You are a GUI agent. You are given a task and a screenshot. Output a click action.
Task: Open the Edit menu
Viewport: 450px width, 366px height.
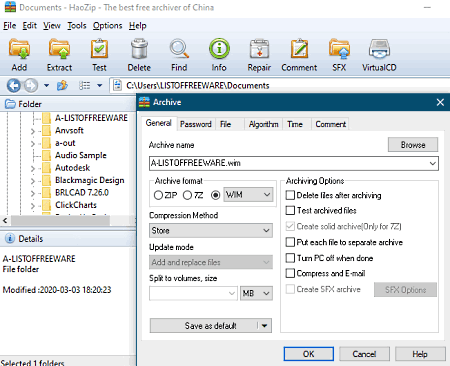pos(30,26)
